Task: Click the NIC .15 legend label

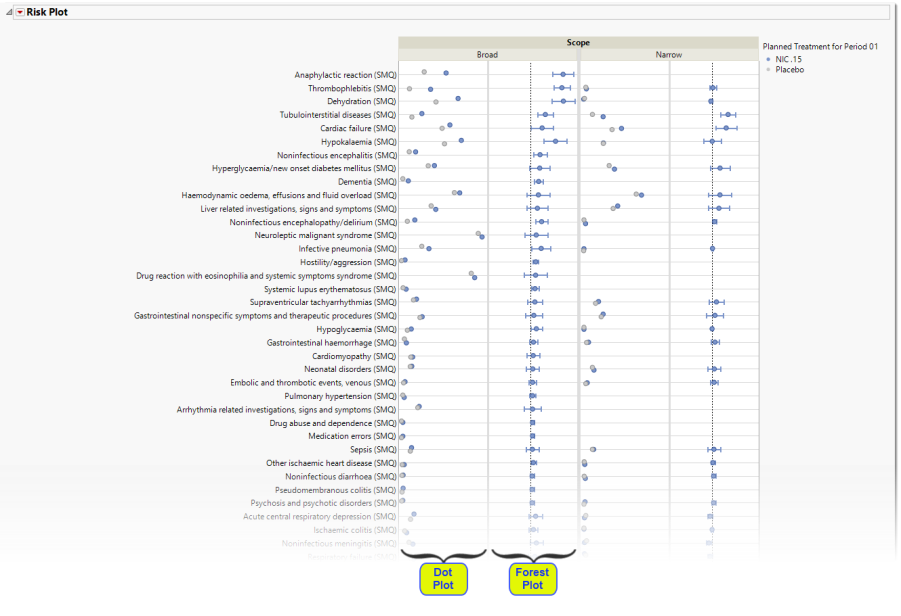Action: click(x=788, y=59)
